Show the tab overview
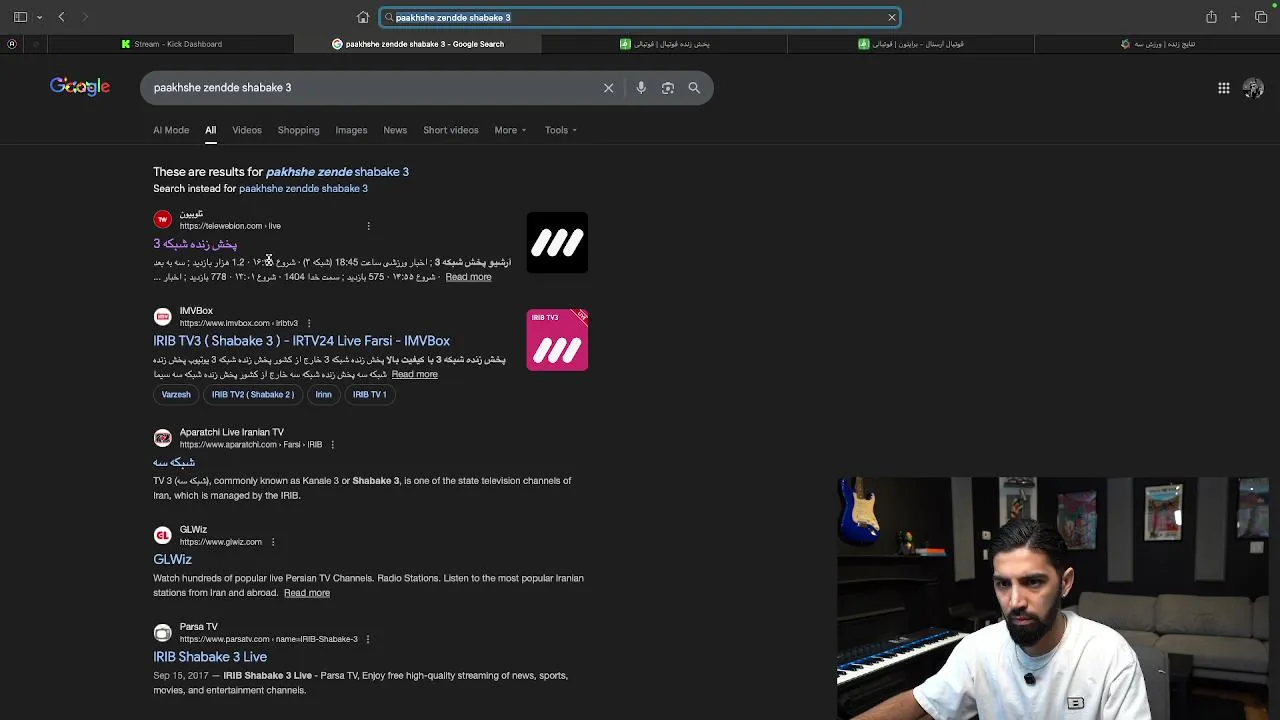Viewport: 1280px width, 720px height. pos(1261,17)
